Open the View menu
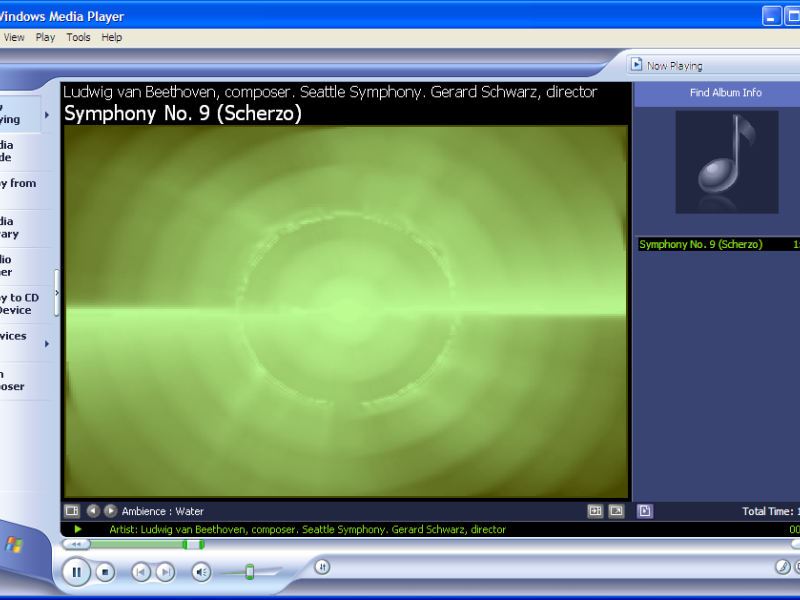Viewport: 800px width, 600px height. tap(14, 37)
